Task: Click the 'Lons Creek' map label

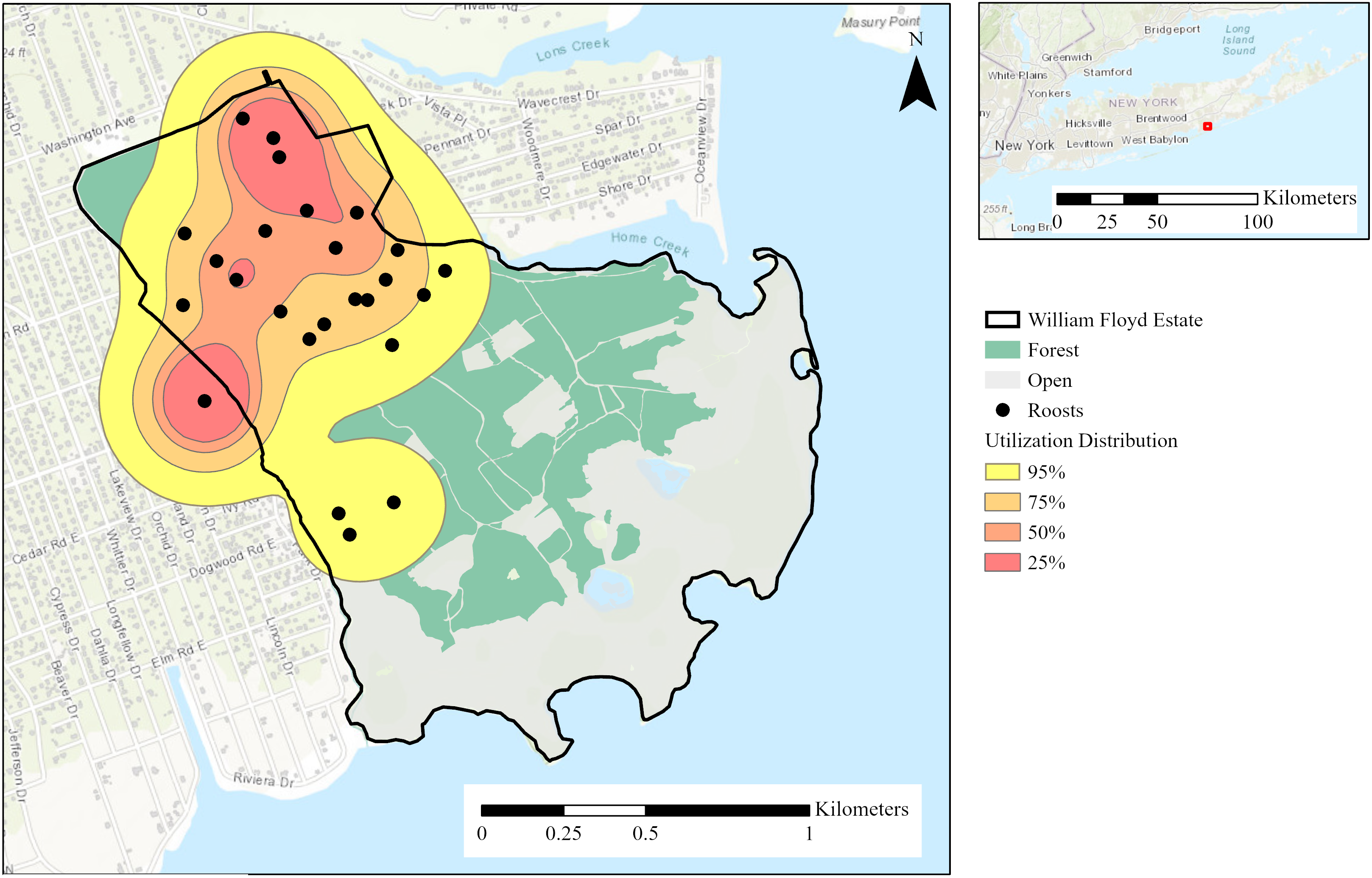Action: click(x=572, y=49)
